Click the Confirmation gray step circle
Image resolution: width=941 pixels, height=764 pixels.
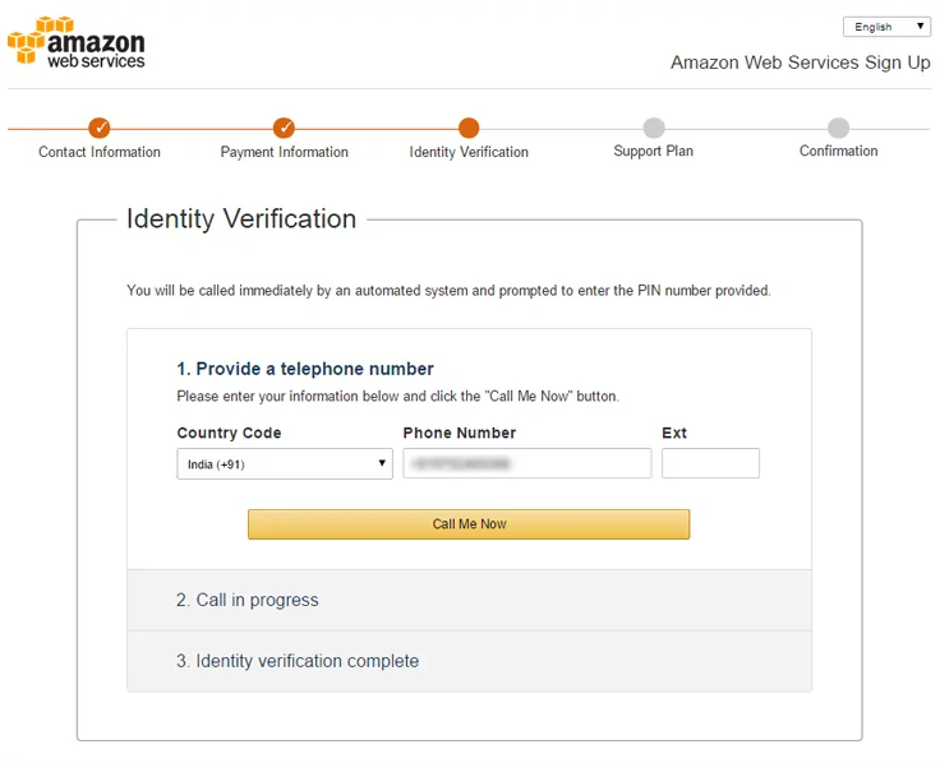[x=838, y=128]
